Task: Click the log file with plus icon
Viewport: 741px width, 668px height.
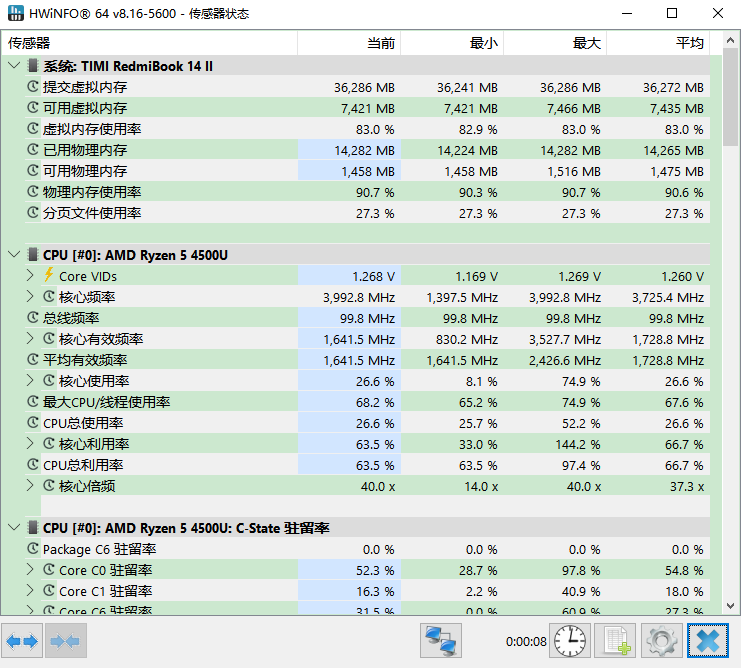Action: (615, 641)
